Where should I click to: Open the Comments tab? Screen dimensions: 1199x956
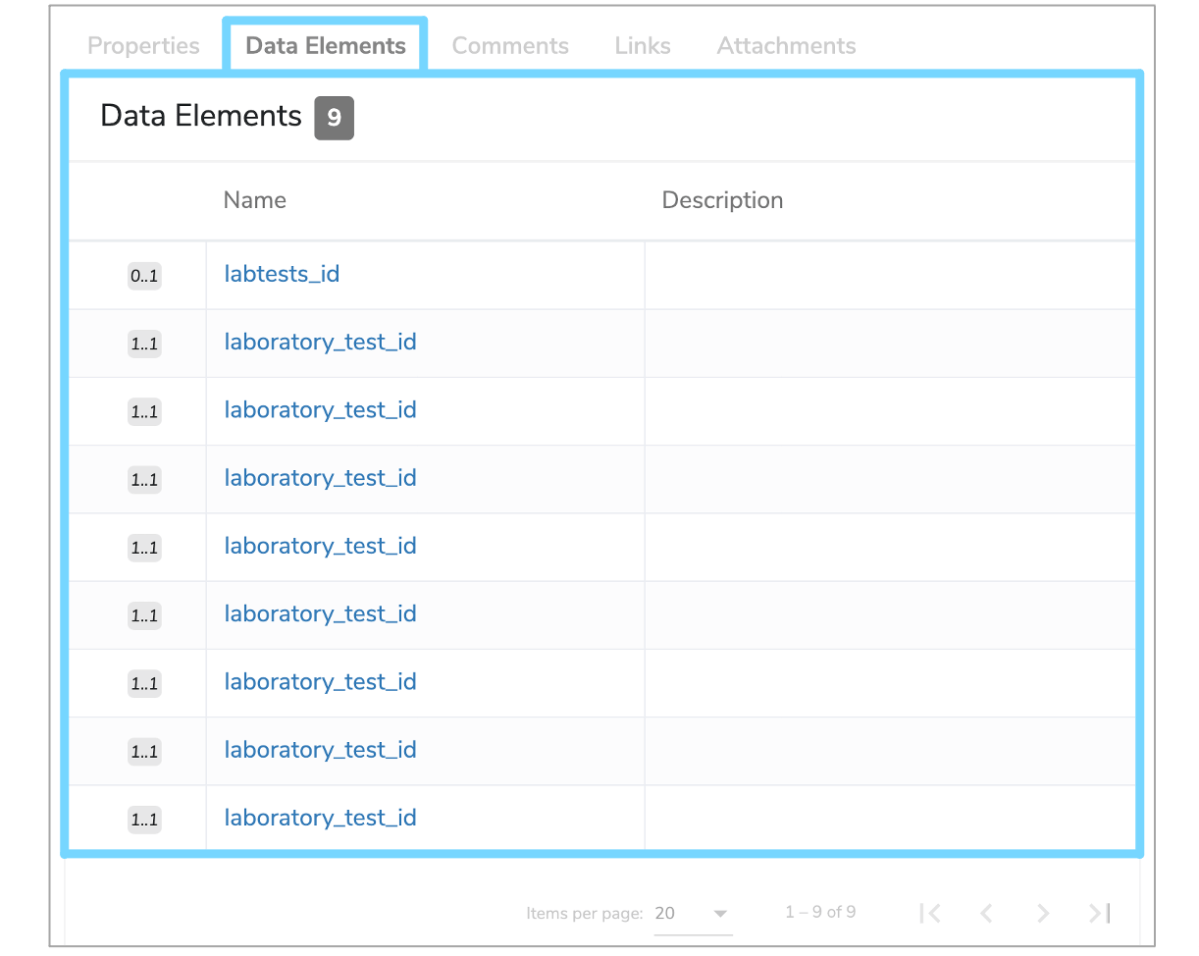[510, 45]
